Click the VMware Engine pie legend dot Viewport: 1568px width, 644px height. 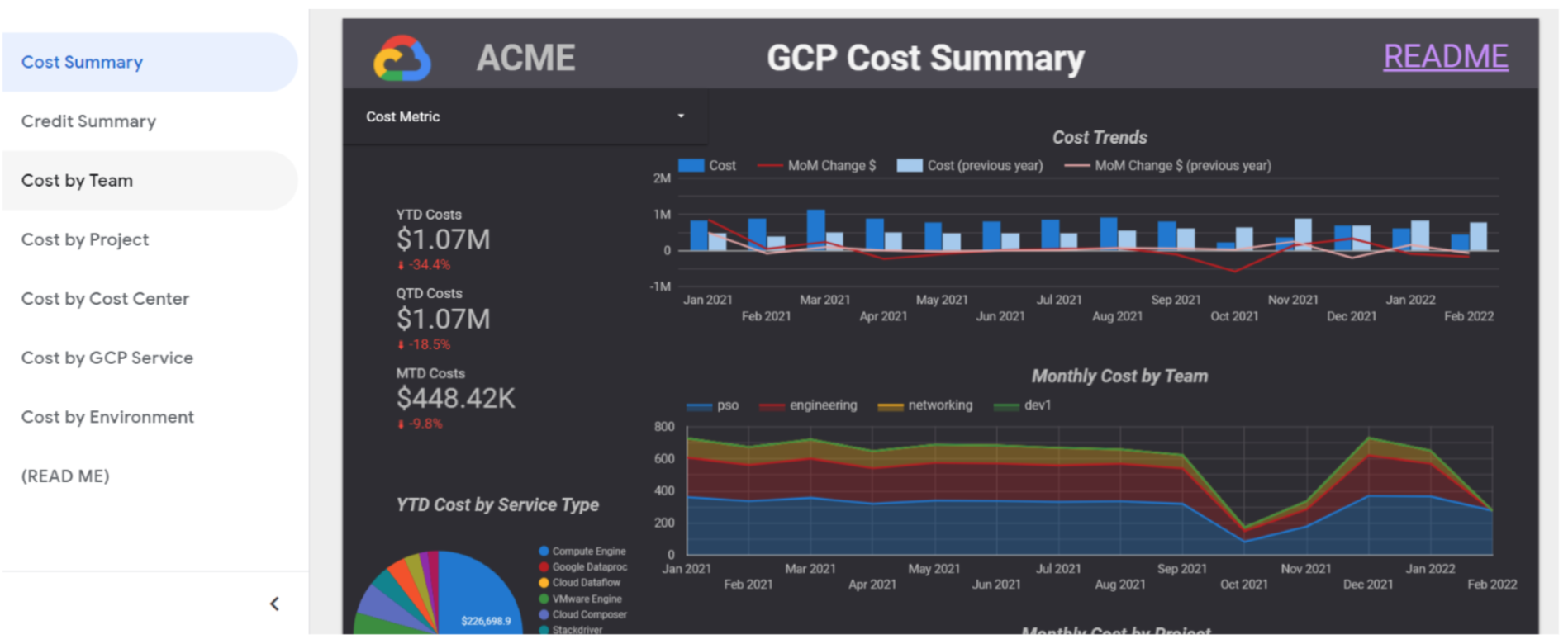(x=544, y=599)
